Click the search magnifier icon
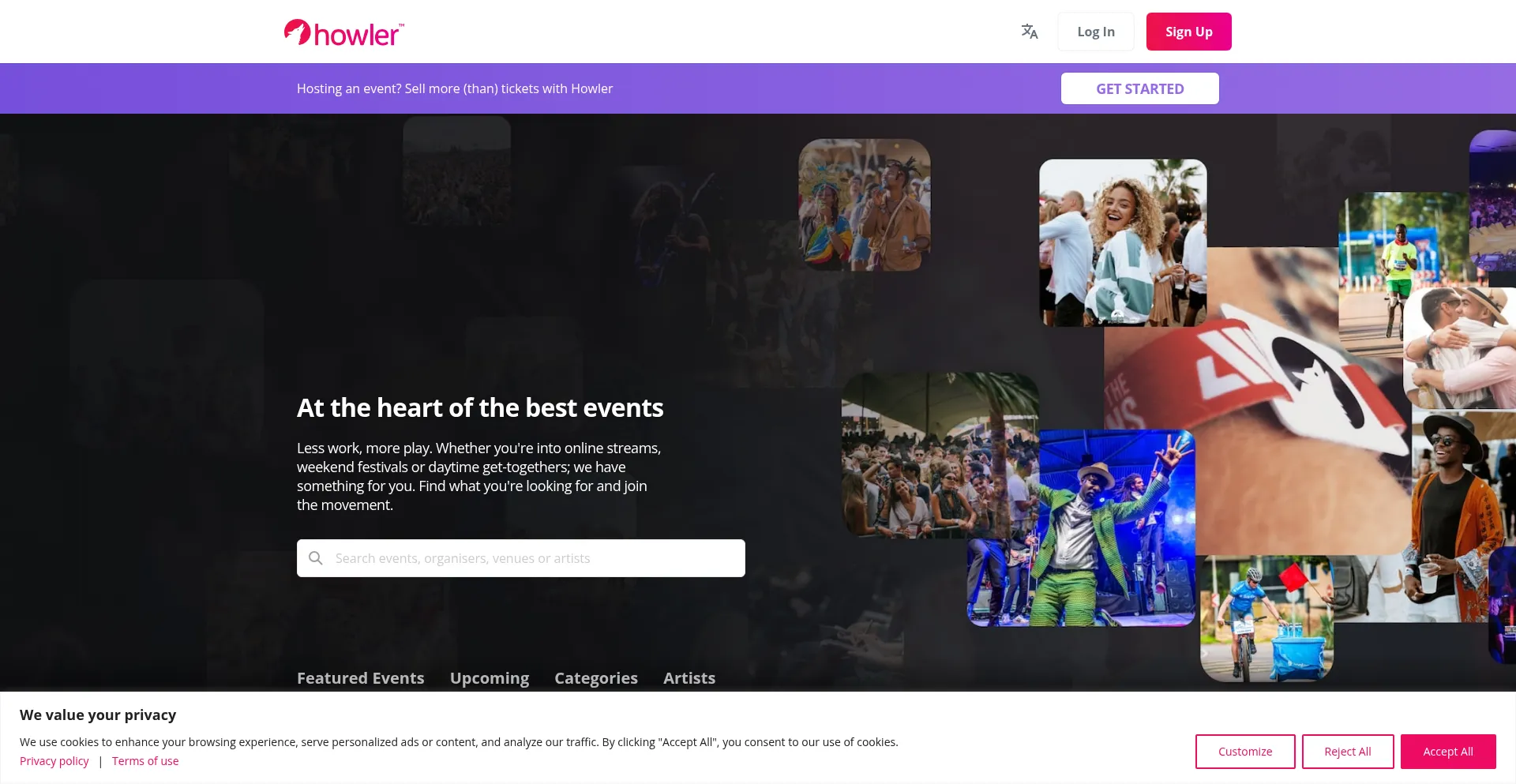The height and width of the screenshot is (784, 1516). click(316, 558)
